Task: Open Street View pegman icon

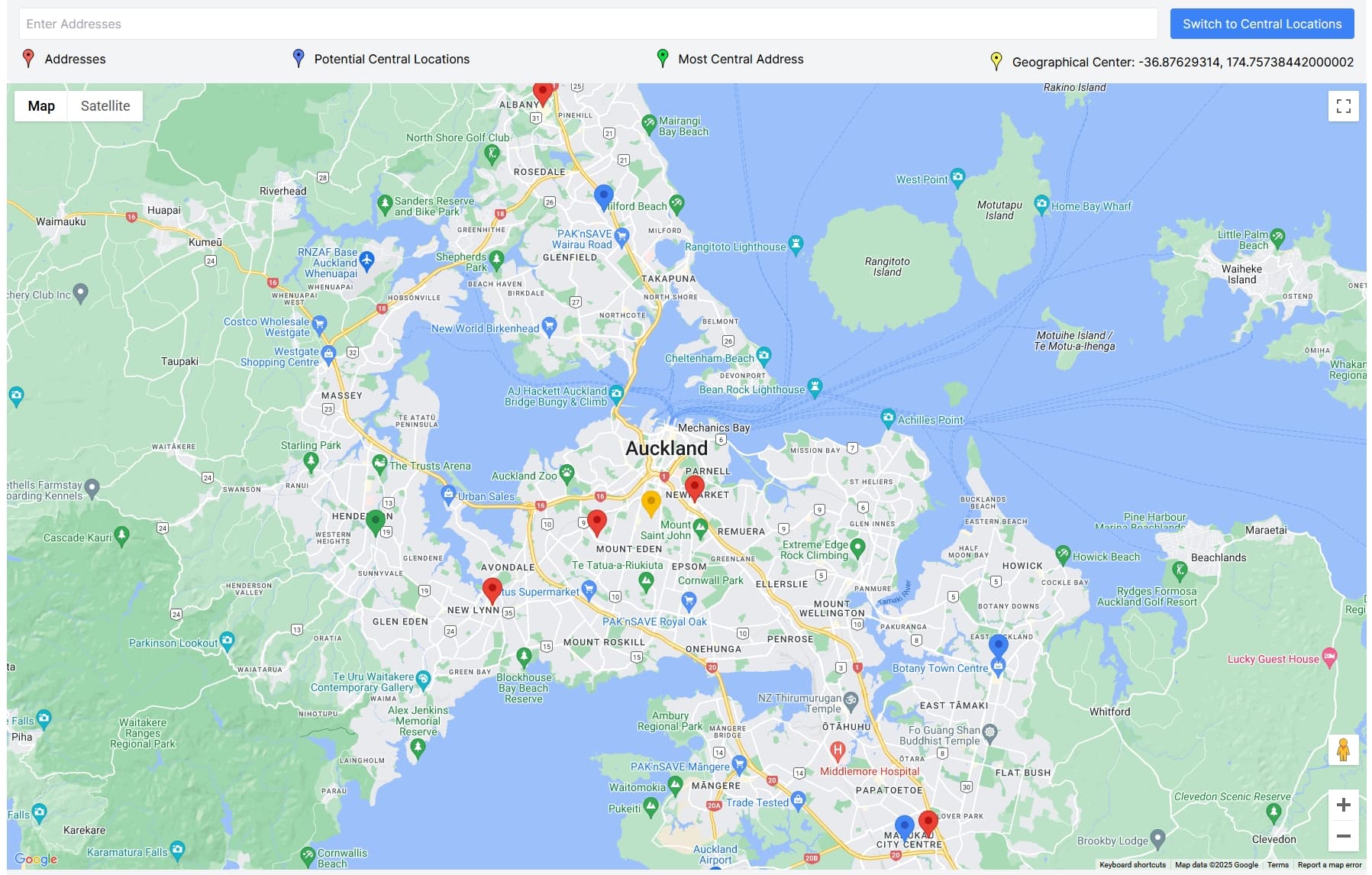Action: pyautogui.click(x=1343, y=750)
